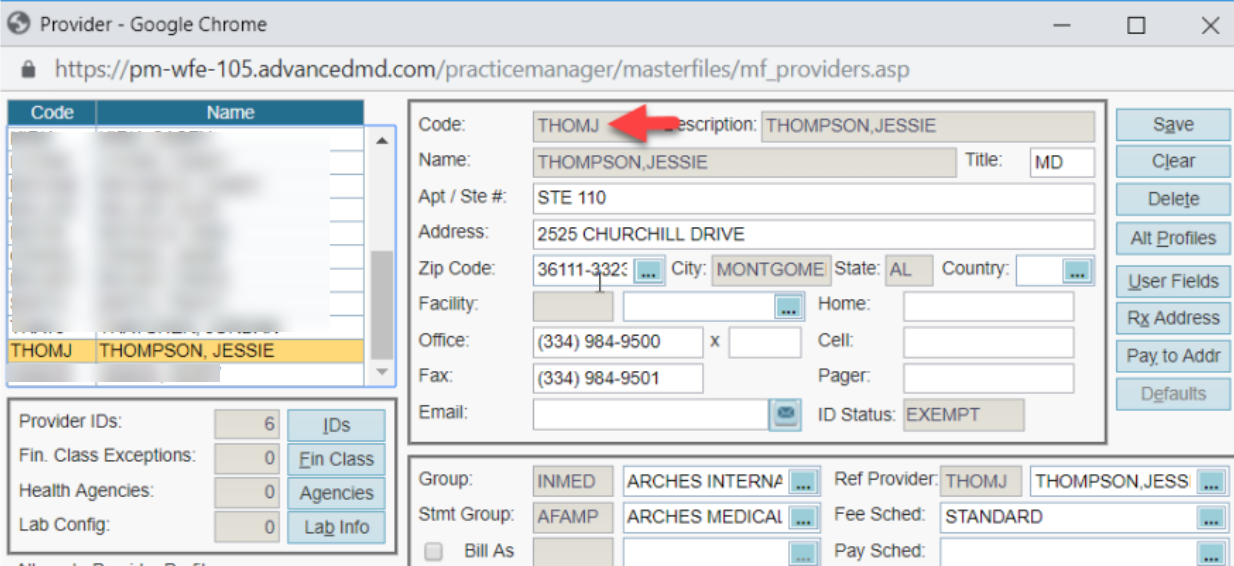Click the Pay Sched field
The width and height of the screenshot is (1234, 566).
[x=1068, y=552]
